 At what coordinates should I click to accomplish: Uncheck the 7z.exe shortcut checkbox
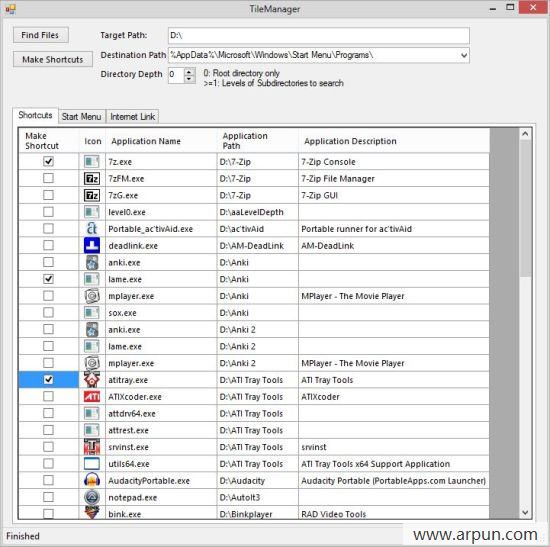48,161
